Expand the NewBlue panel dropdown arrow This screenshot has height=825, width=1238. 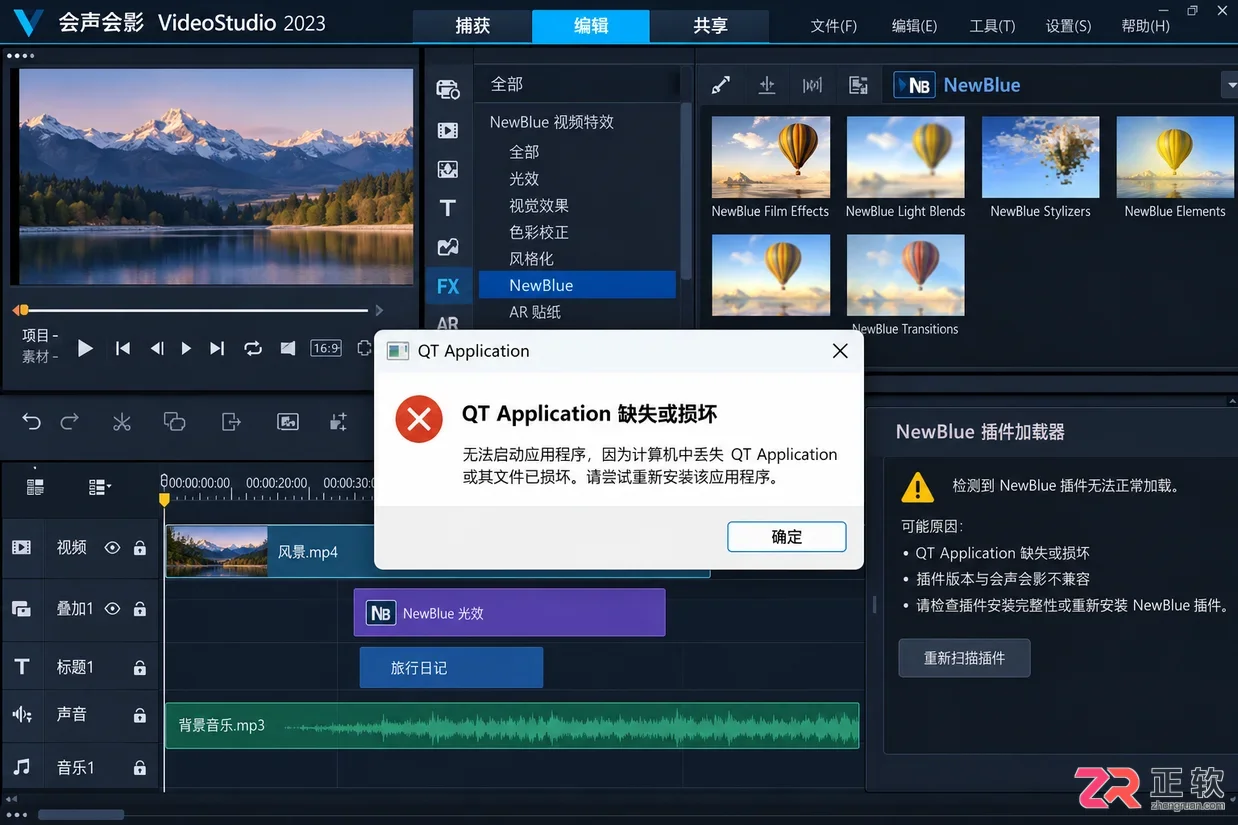[1229, 86]
